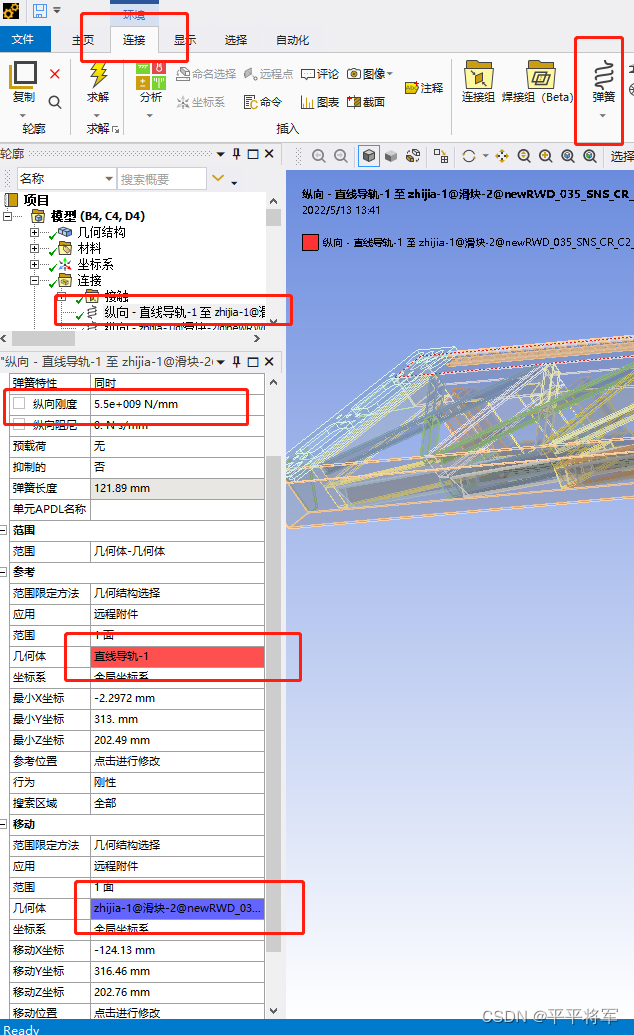Select the blue mobile body cell zhijia-1@滑块-2
634x1035 pixels.
[177, 908]
